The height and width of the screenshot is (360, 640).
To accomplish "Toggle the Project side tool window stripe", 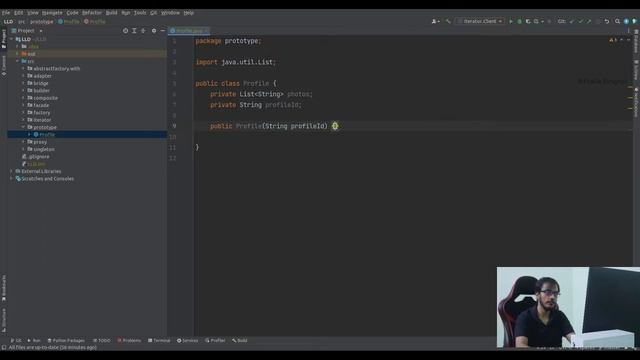I will click(4, 39).
